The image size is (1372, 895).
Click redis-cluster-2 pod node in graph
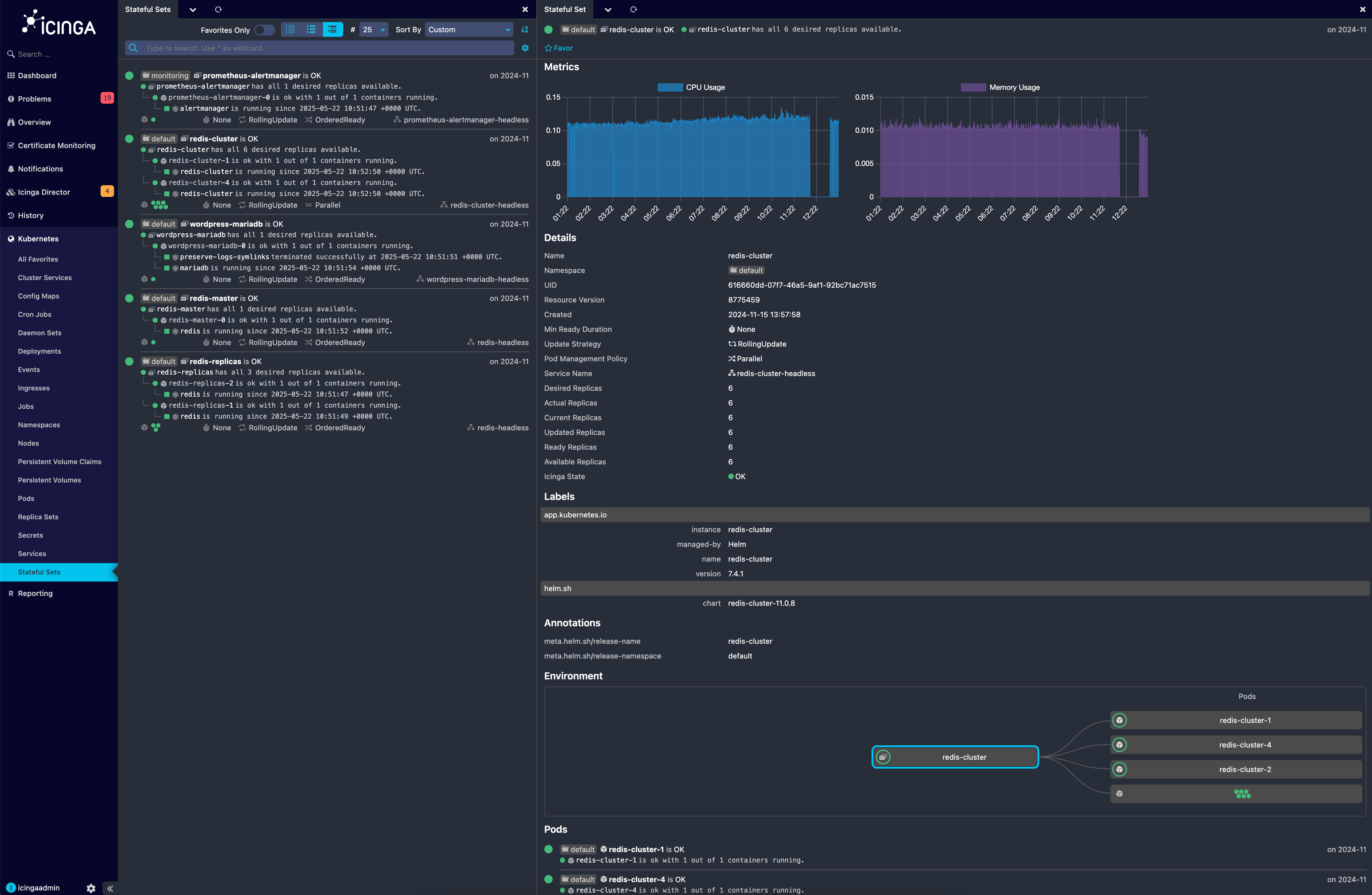click(x=1236, y=769)
